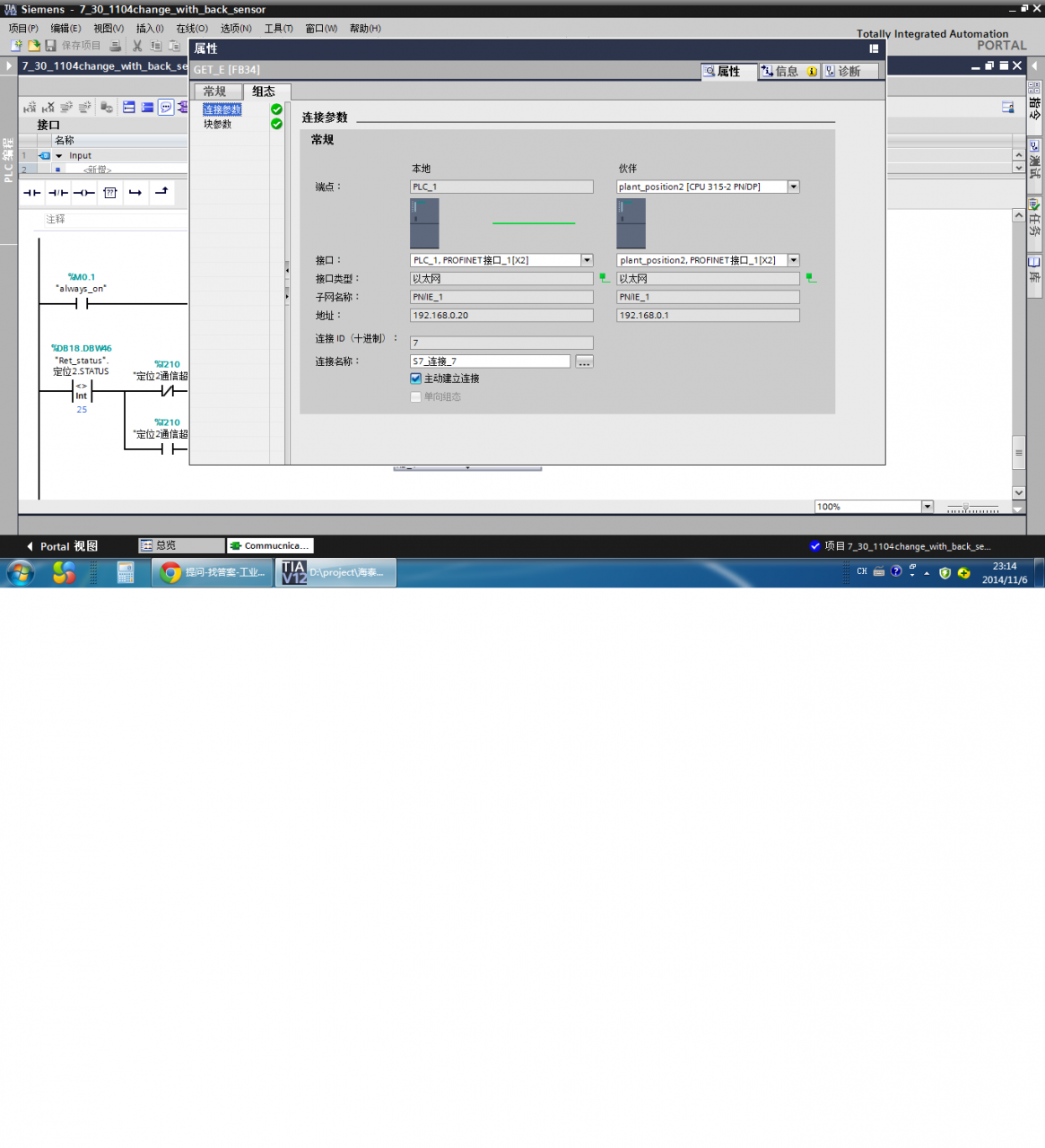The height and width of the screenshot is (1148, 1045).
Task: Toggle the network comments speech-bubble icon
Action: [166, 108]
